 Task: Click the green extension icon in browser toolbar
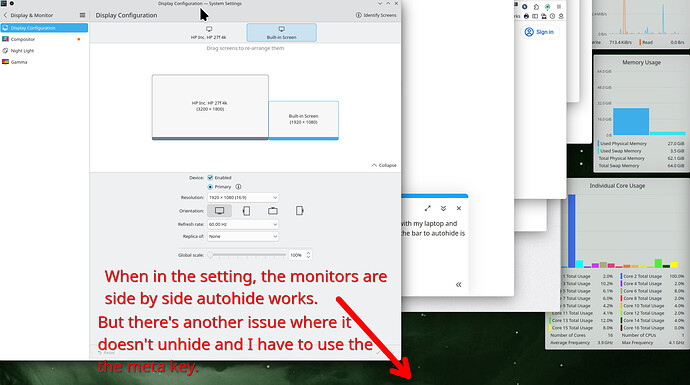(x=547, y=7)
